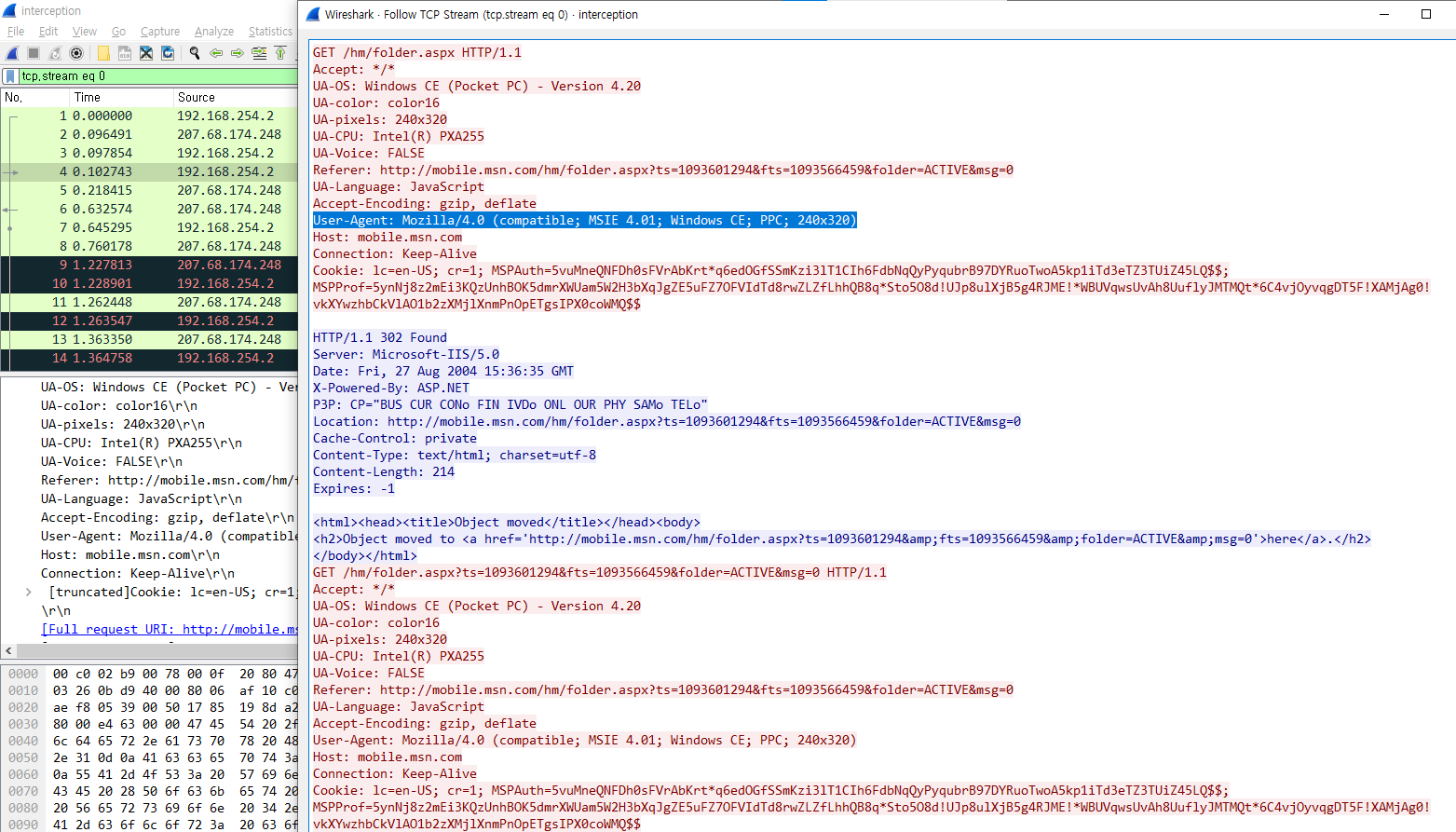
Task: Click the Save capture file icon
Action: tap(125, 53)
